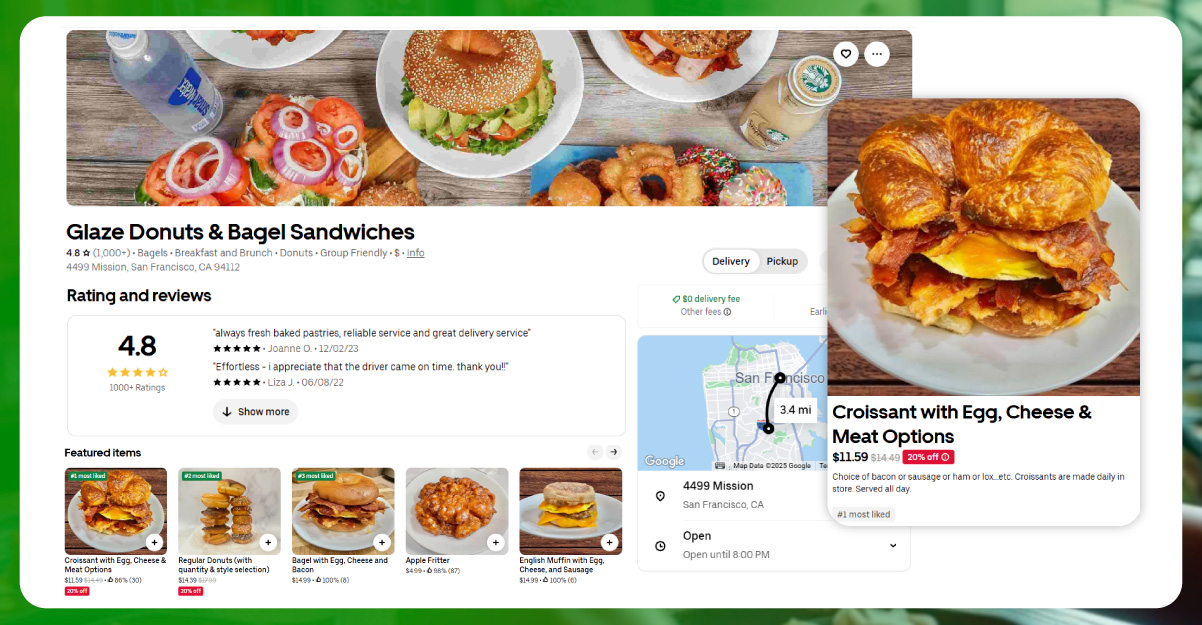Viewport: 1202px width, 625px height.
Task: Add Bagel with Egg, Cheese and Bacon
Action: pos(382,542)
